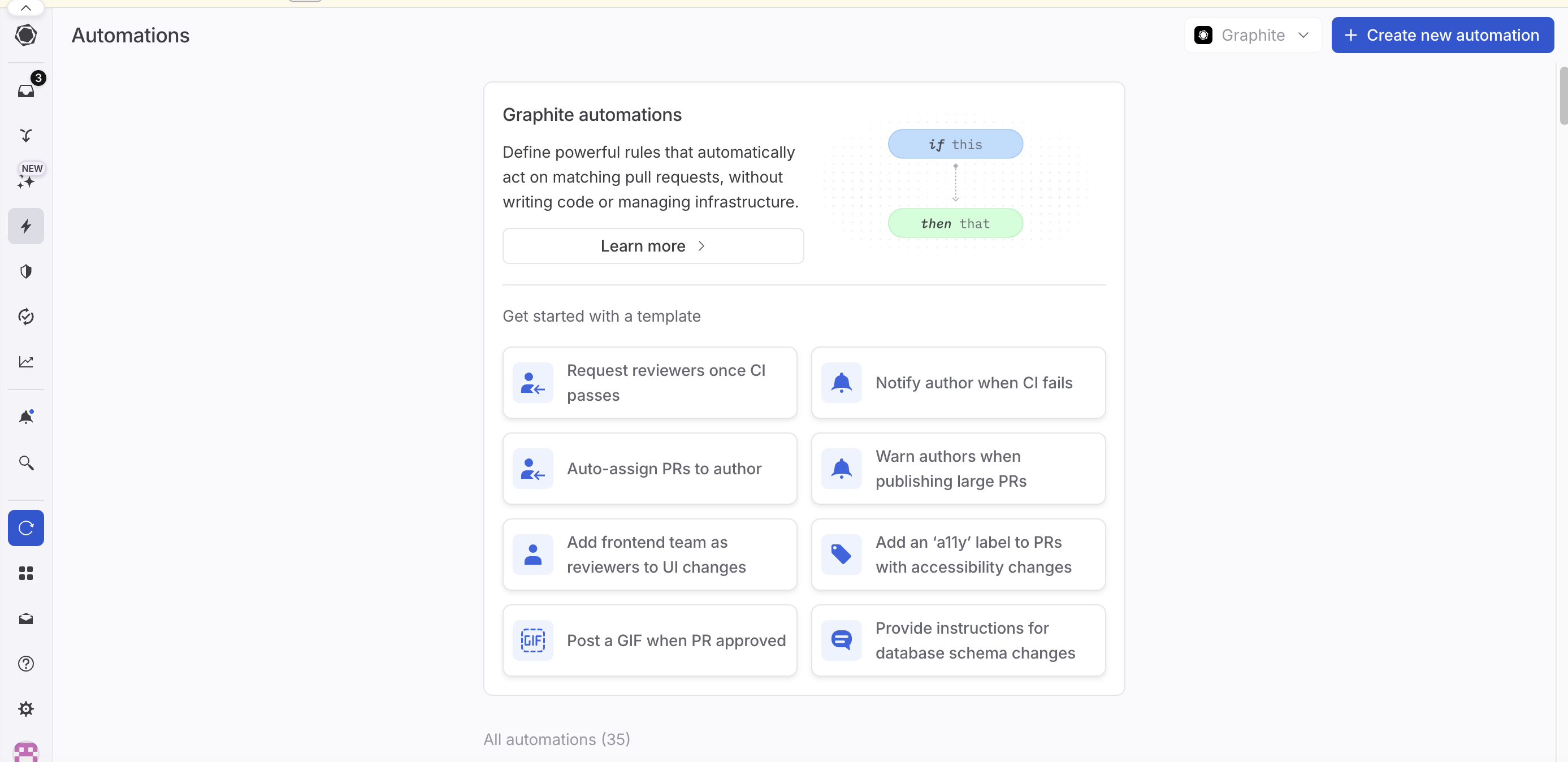1568x762 pixels.
Task: Click the shield security icon
Action: pyautogui.click(x=26, y=272)
